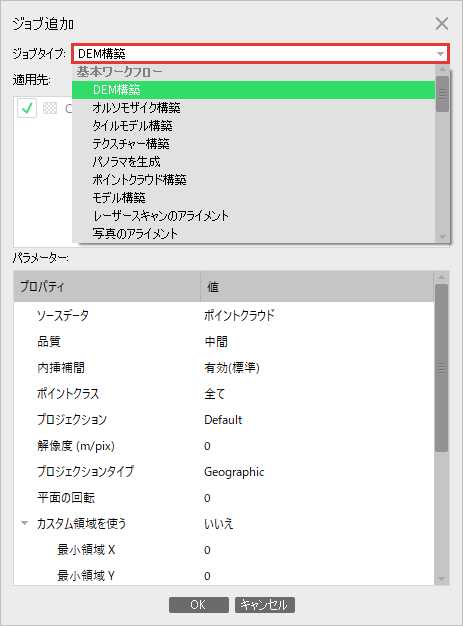Click the parameter table scroll-up arrow
The width and height of the screenshot is (463, 626).
click(x=441, y=277)
